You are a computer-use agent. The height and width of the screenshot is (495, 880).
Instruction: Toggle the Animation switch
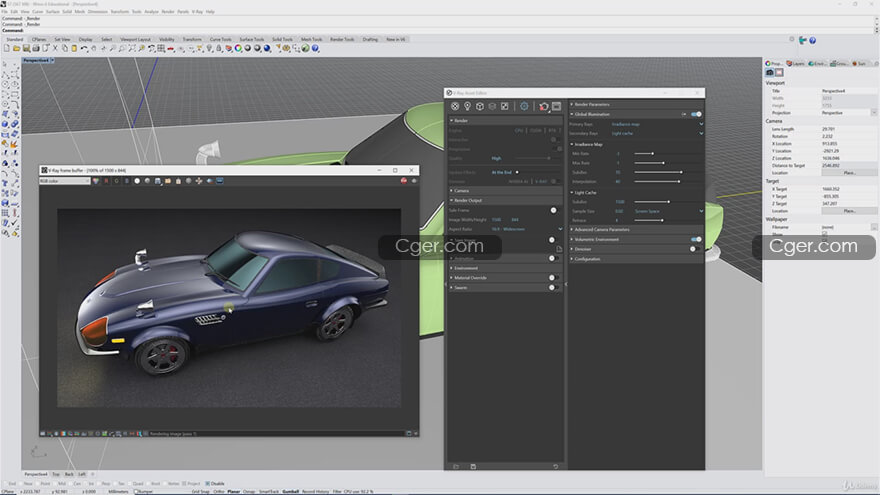pyautogui.click(x=554, y=258)
